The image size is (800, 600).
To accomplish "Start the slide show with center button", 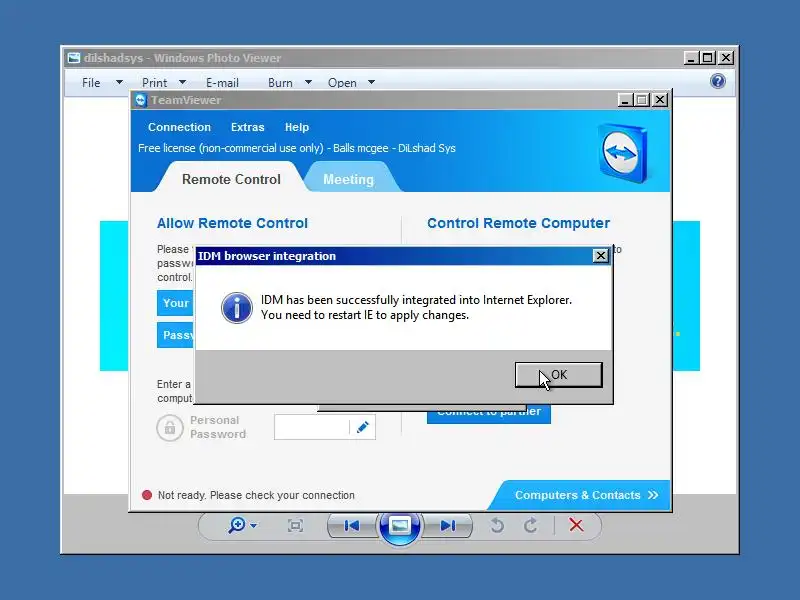I will point(399,526).
